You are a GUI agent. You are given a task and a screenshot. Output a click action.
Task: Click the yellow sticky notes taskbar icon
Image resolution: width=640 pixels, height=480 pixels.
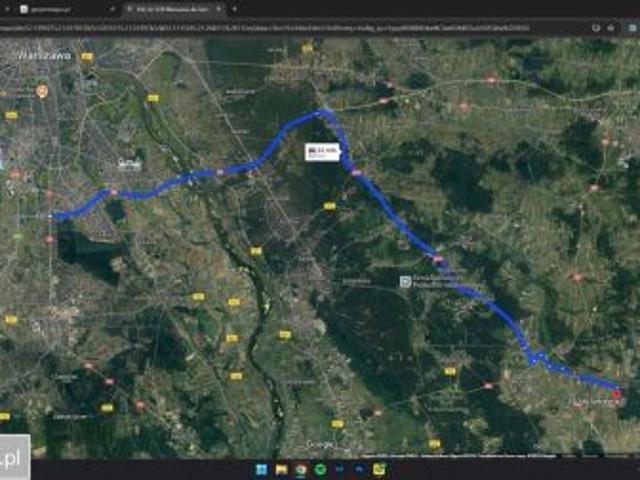[377, 469]
